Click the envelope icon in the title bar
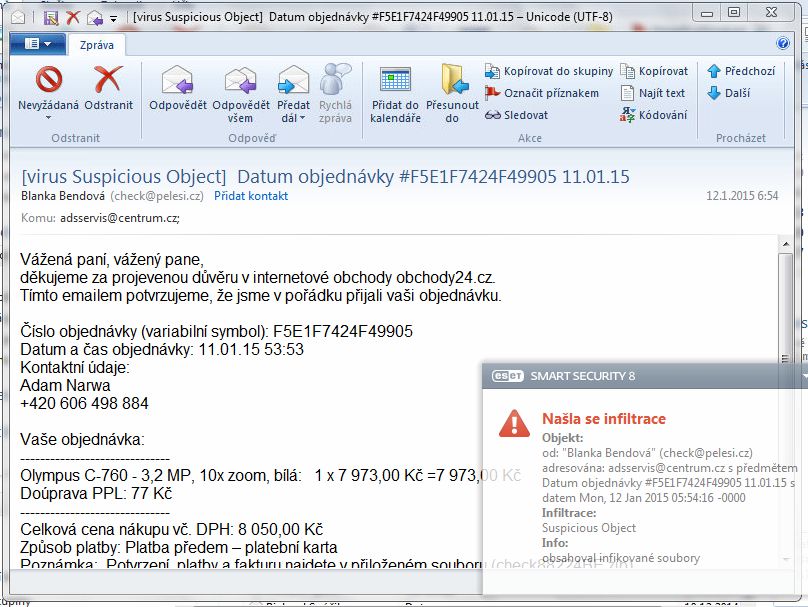 [x=18, y=18]
